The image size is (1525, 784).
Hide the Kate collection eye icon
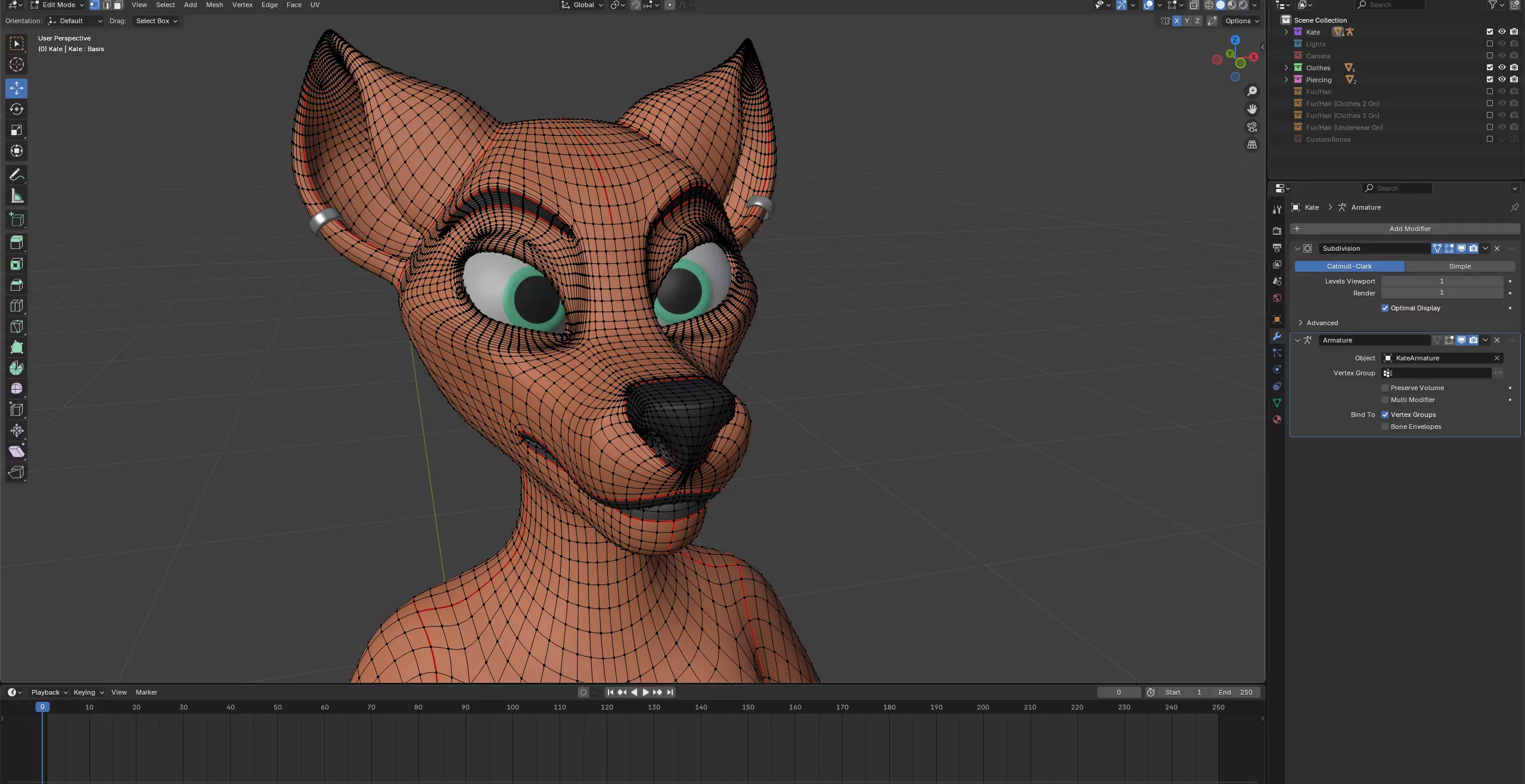pos(1502,32)
